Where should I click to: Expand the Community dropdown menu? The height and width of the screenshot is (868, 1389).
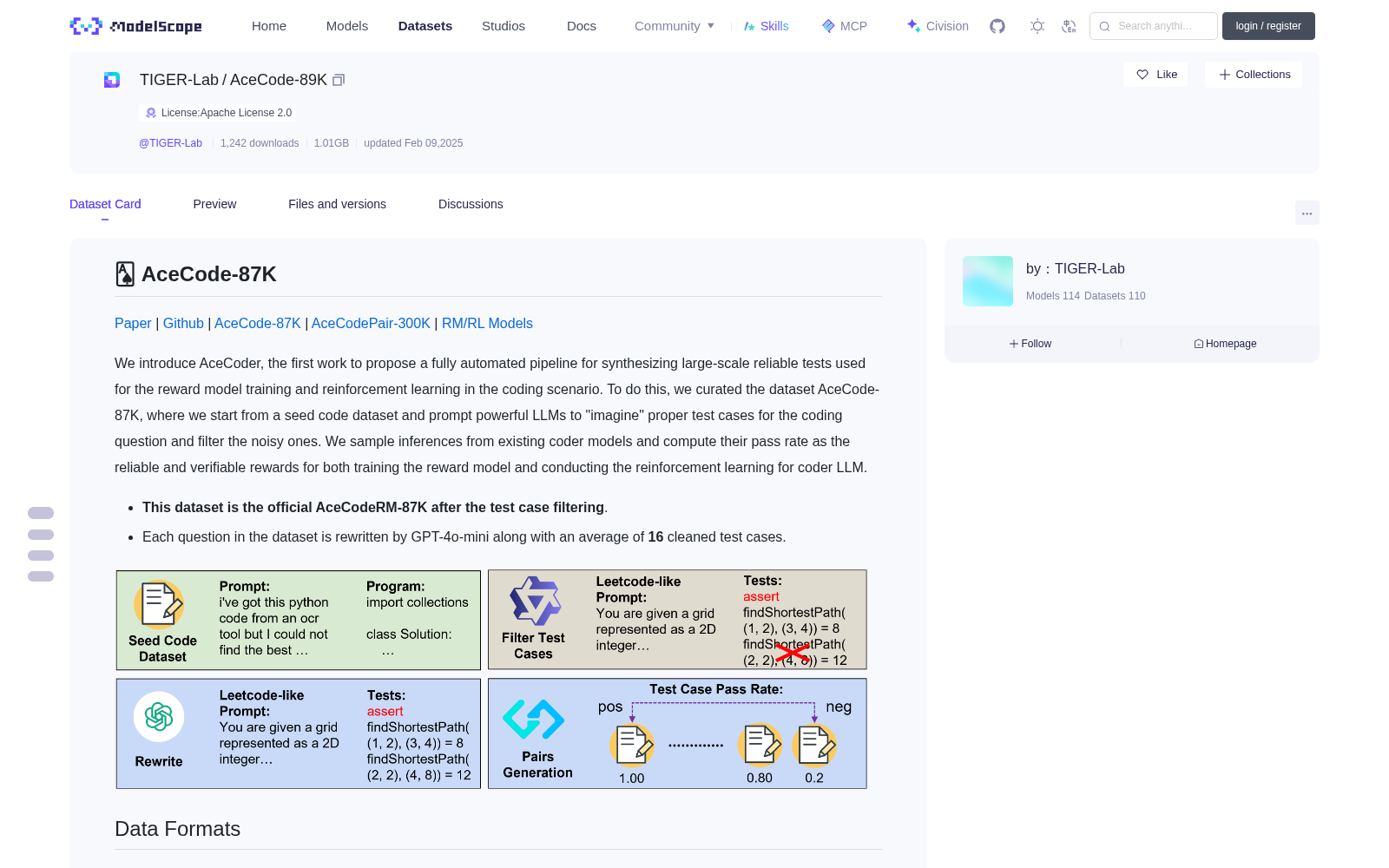pyautogui.click(x=675, y=26)
